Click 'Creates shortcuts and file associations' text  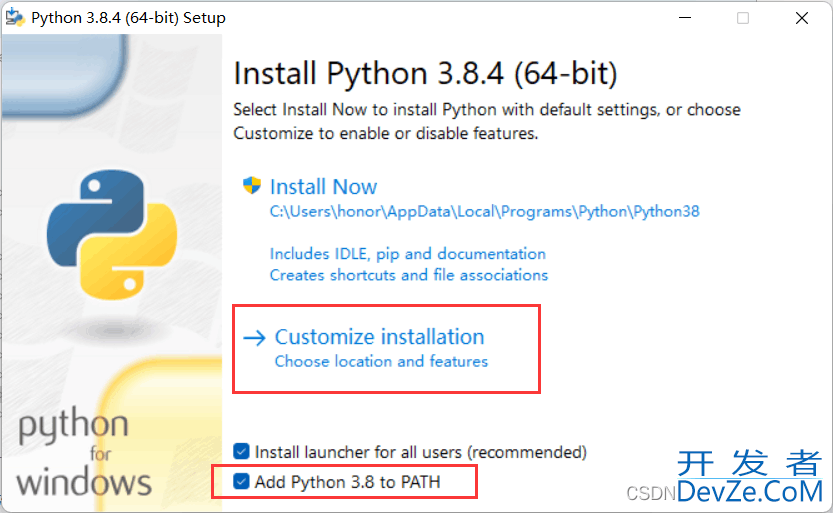(409, 275)
